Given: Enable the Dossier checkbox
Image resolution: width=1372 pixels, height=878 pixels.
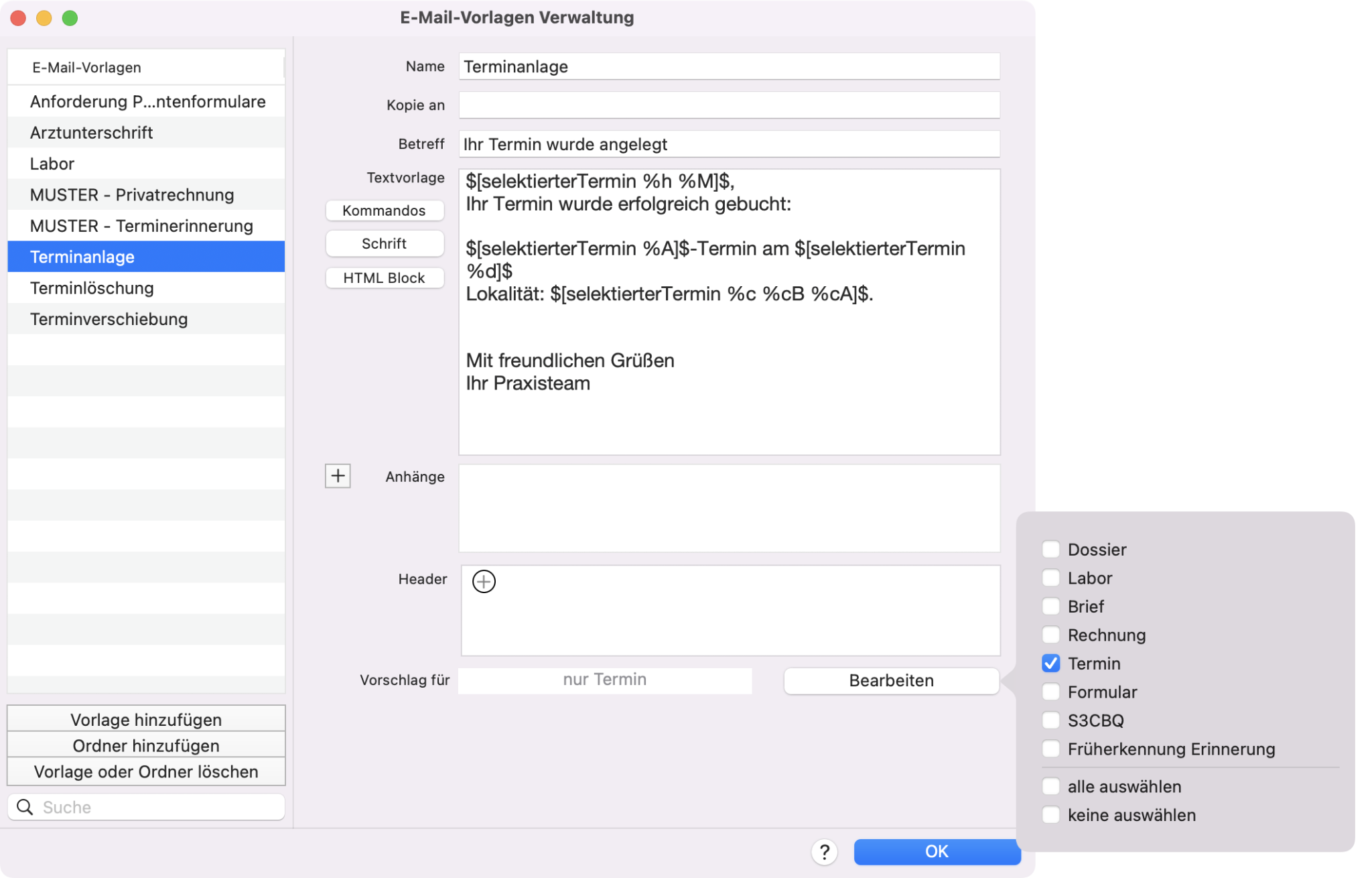Looking at the screenshot, I should (x=1051, y=548).
